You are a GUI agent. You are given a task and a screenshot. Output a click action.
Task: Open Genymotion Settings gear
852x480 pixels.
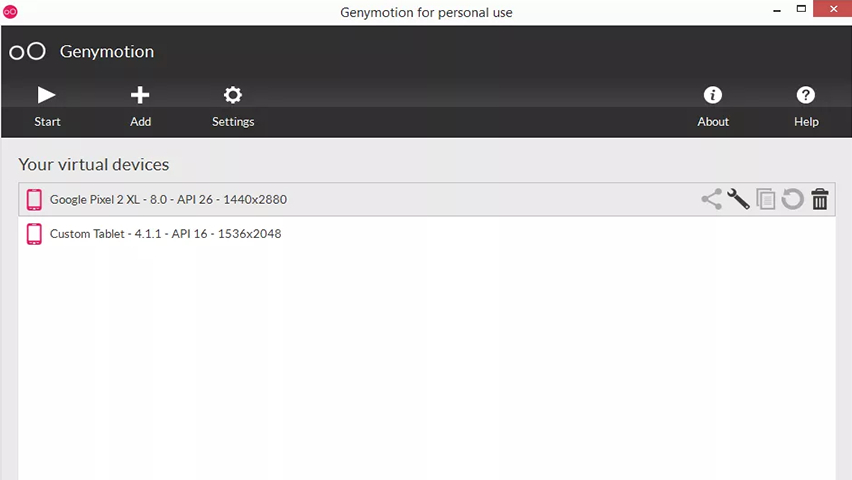click(x=233, y=105)
